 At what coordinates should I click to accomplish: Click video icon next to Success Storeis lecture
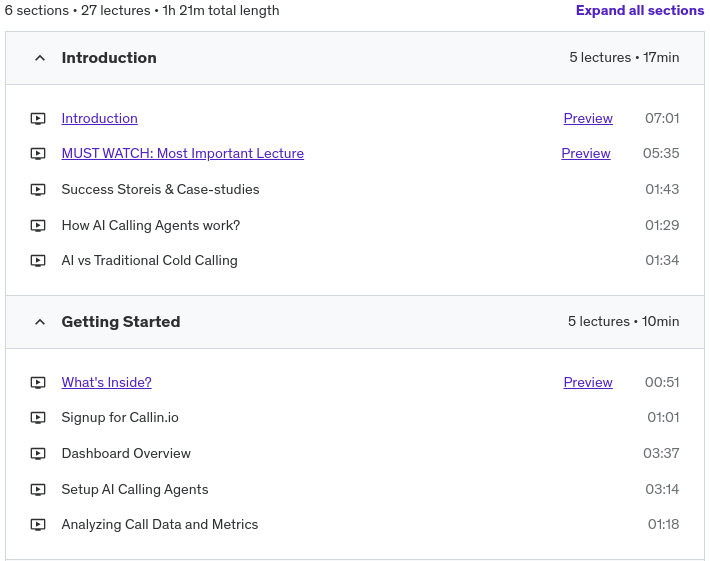tap(38, 190)
